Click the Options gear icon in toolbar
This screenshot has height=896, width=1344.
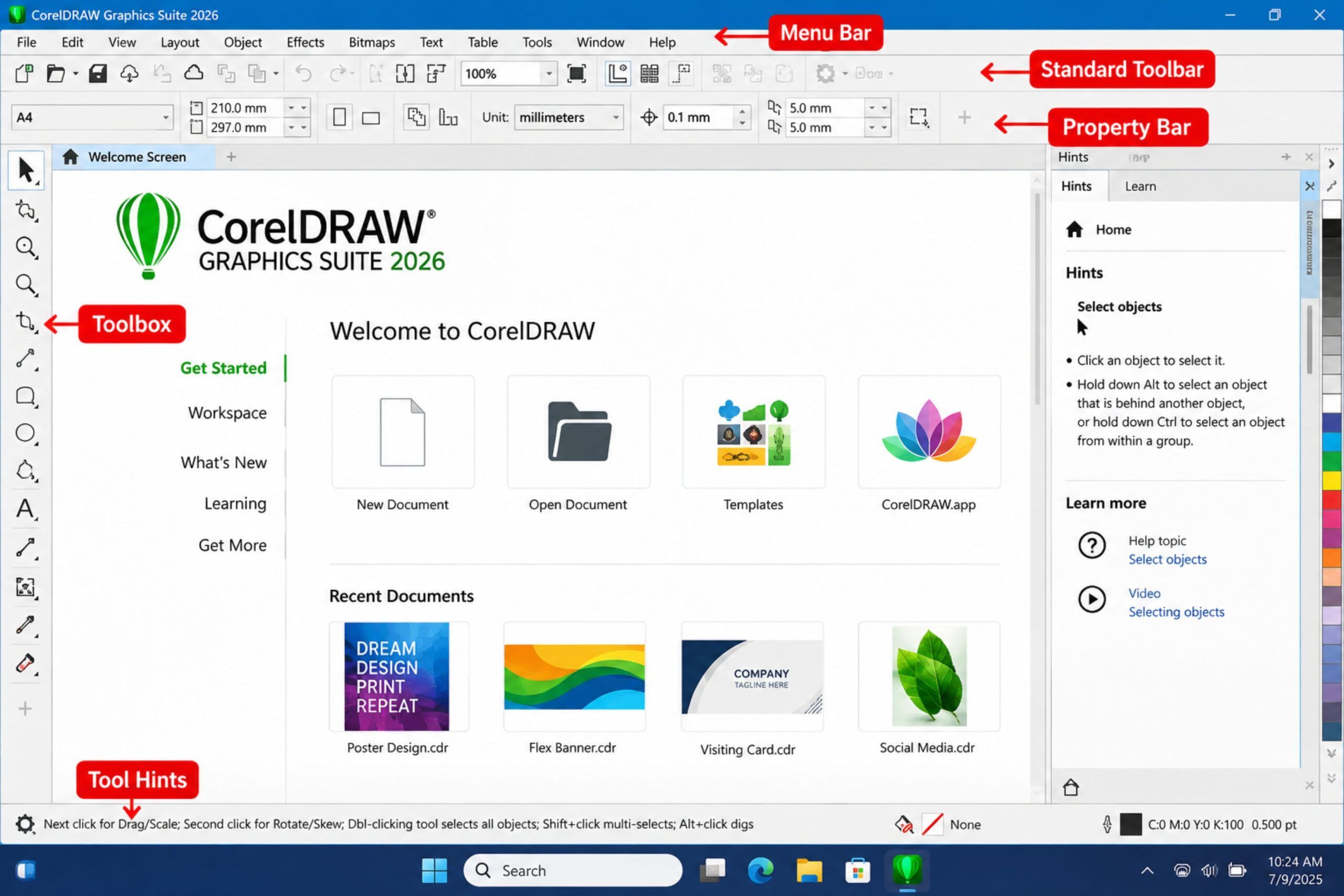click(825, 73)
